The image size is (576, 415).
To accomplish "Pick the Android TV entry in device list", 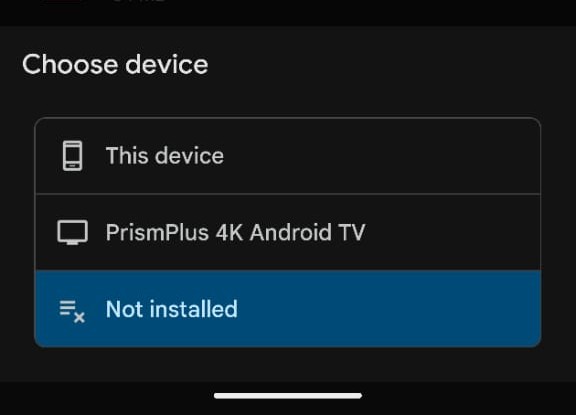I will pyautogui.click(x=288, y=232).
